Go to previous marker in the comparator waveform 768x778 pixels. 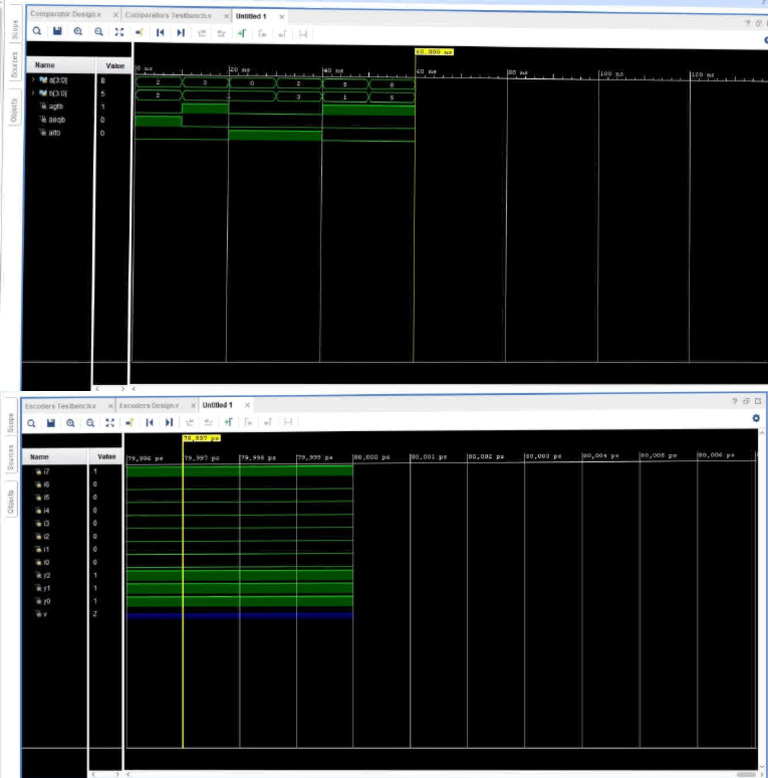pyautogui.click(x=262, y=34)
